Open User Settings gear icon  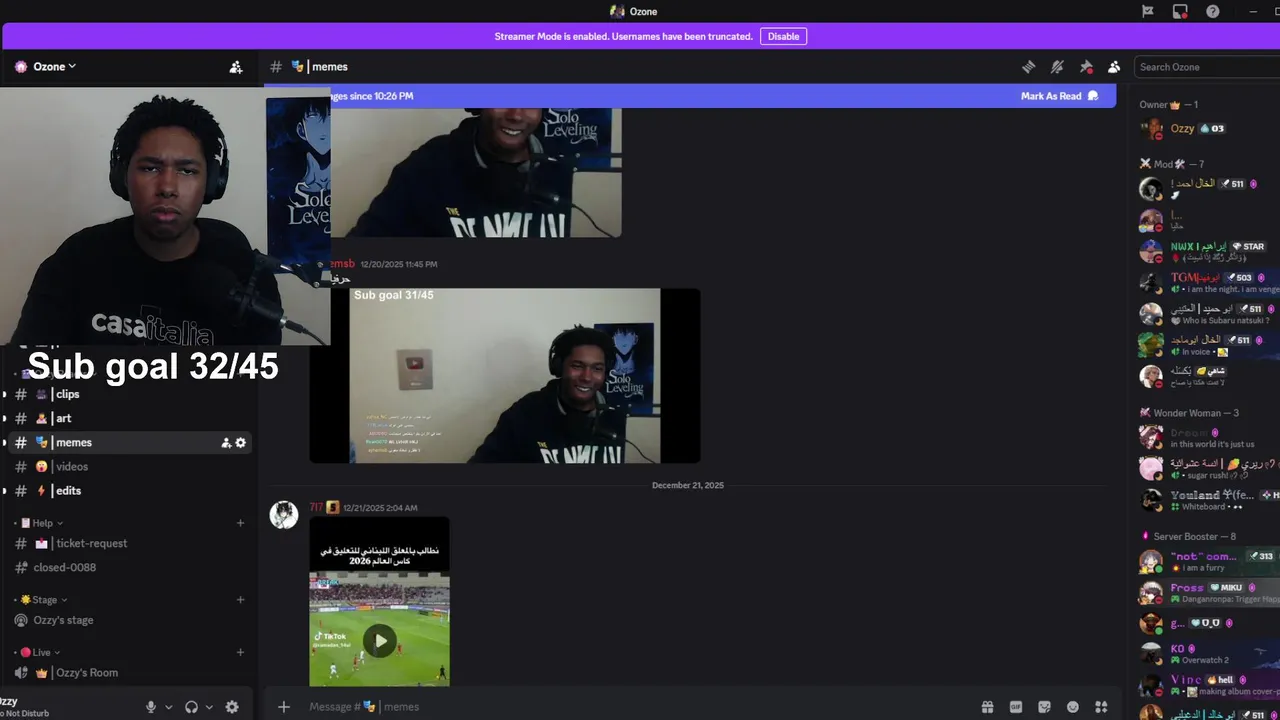coord(232,707)
